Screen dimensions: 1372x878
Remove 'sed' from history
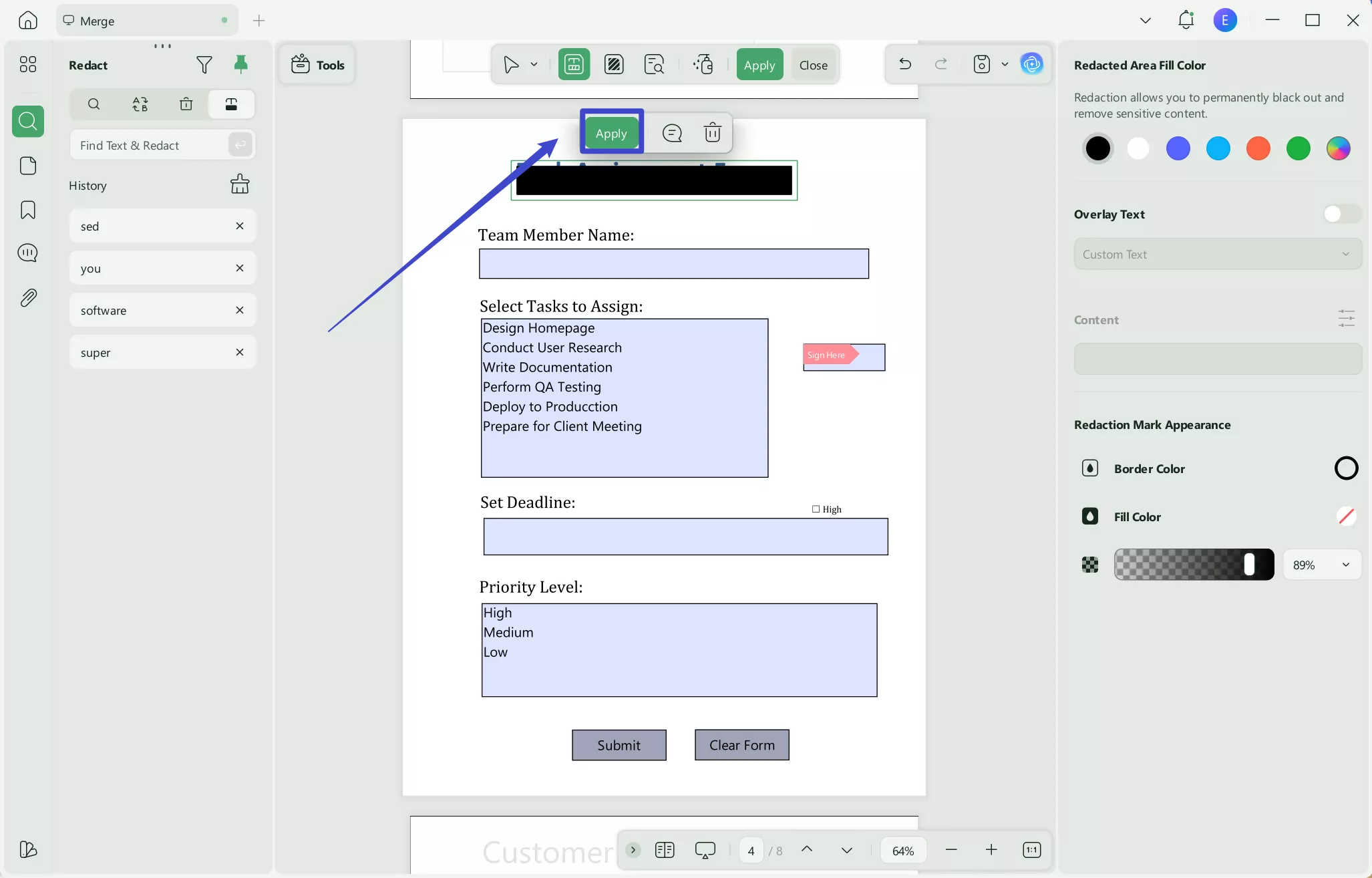[x=240, y=226]
